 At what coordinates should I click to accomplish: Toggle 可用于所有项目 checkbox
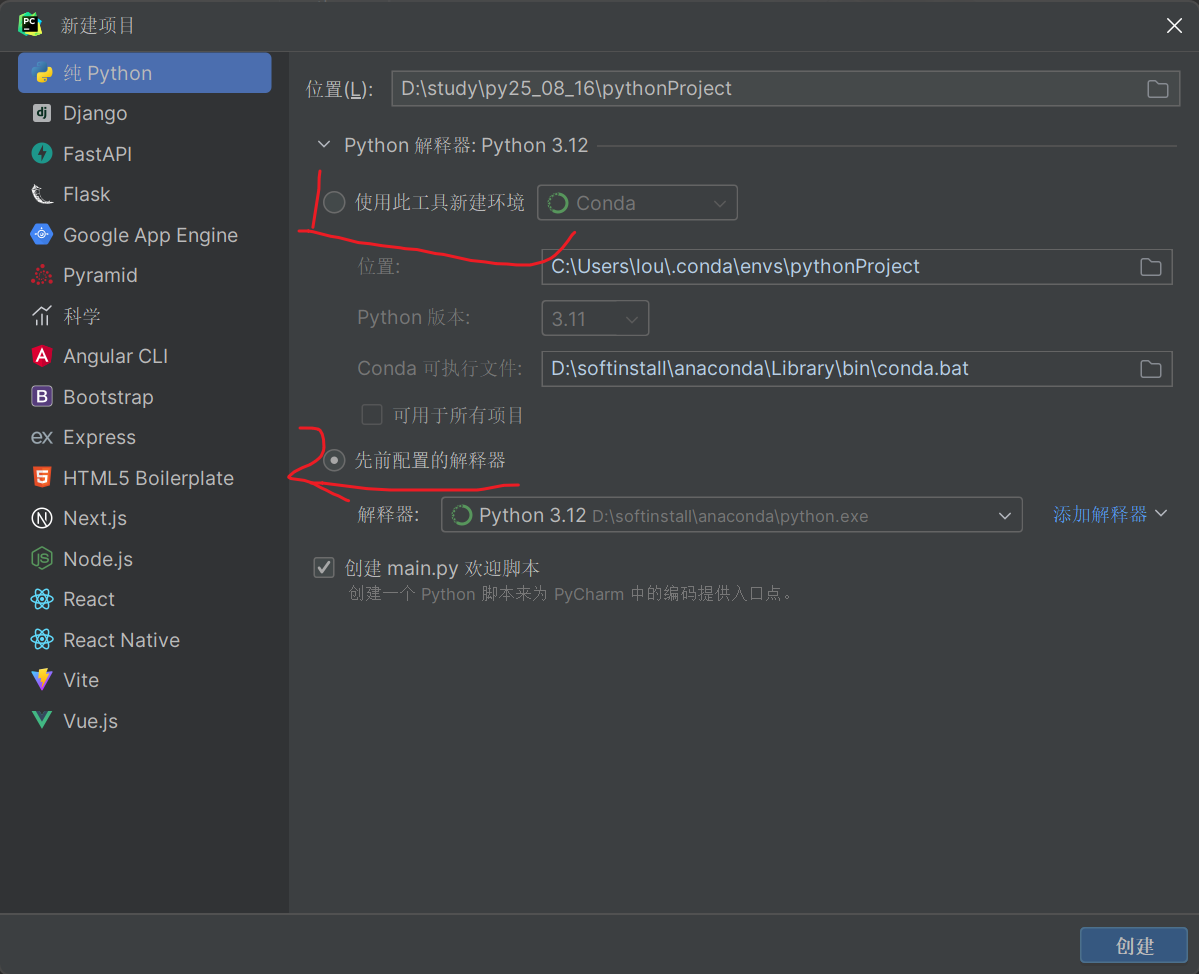(372, 414)
